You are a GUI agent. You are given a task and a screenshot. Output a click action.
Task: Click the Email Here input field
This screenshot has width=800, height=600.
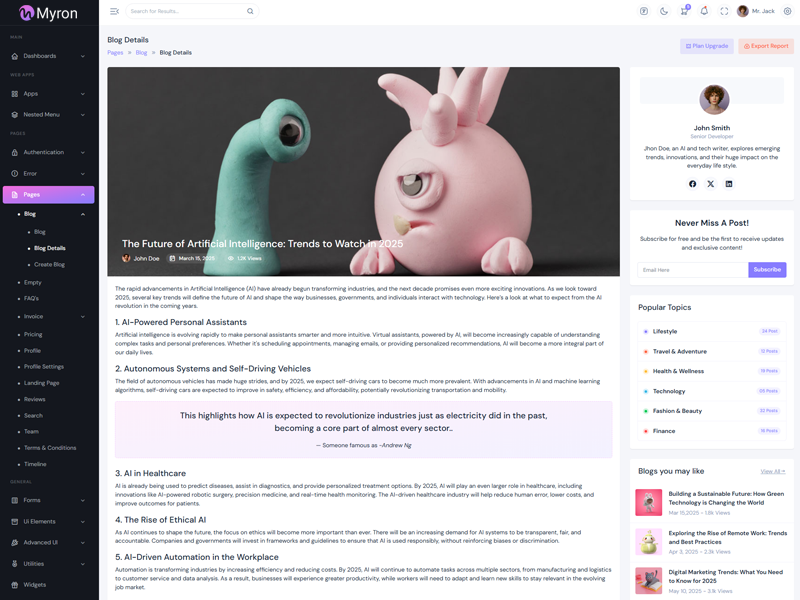[692, 270]
